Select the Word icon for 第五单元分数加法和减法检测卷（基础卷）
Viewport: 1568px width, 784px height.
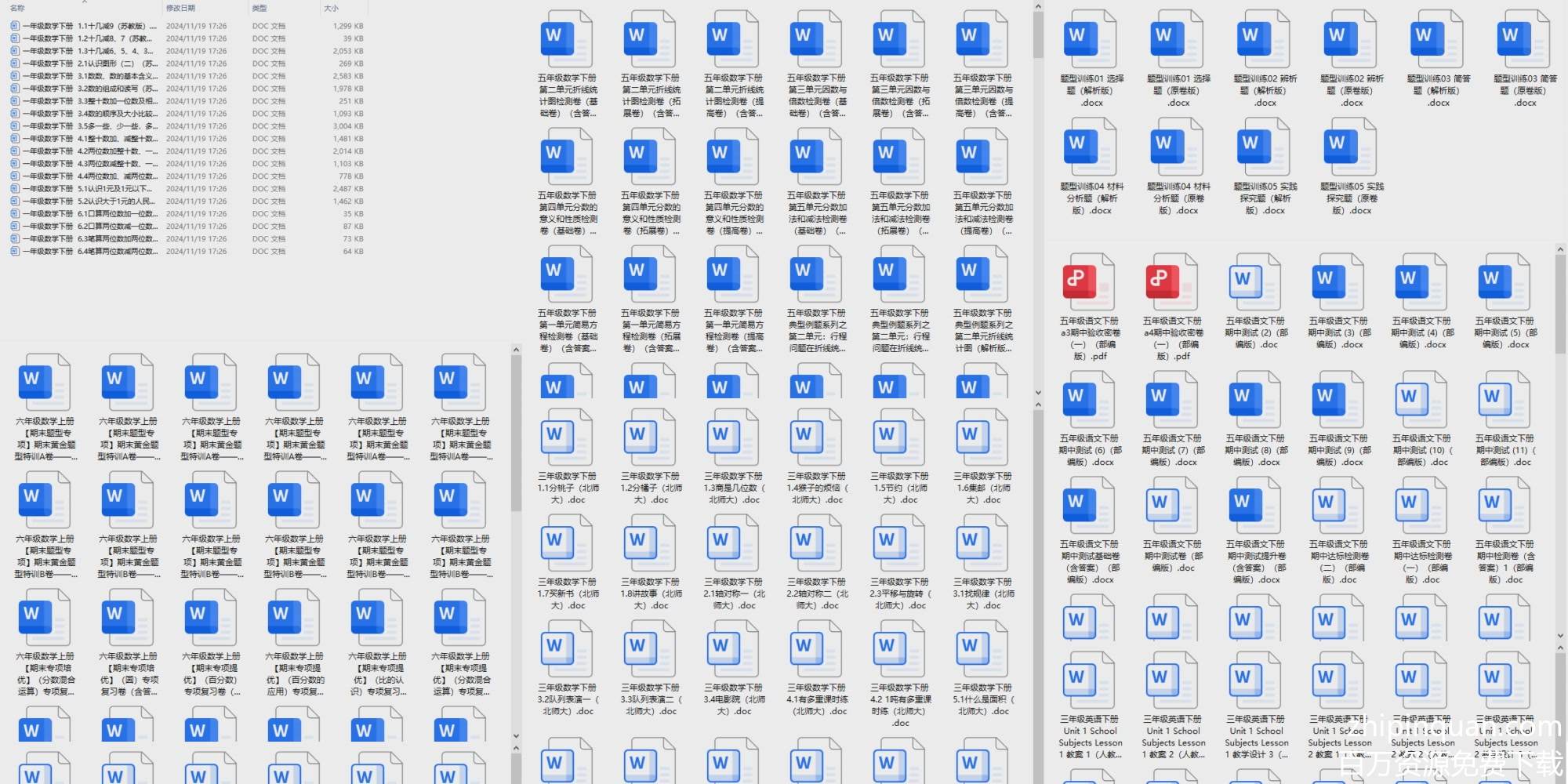pos(816,157)
